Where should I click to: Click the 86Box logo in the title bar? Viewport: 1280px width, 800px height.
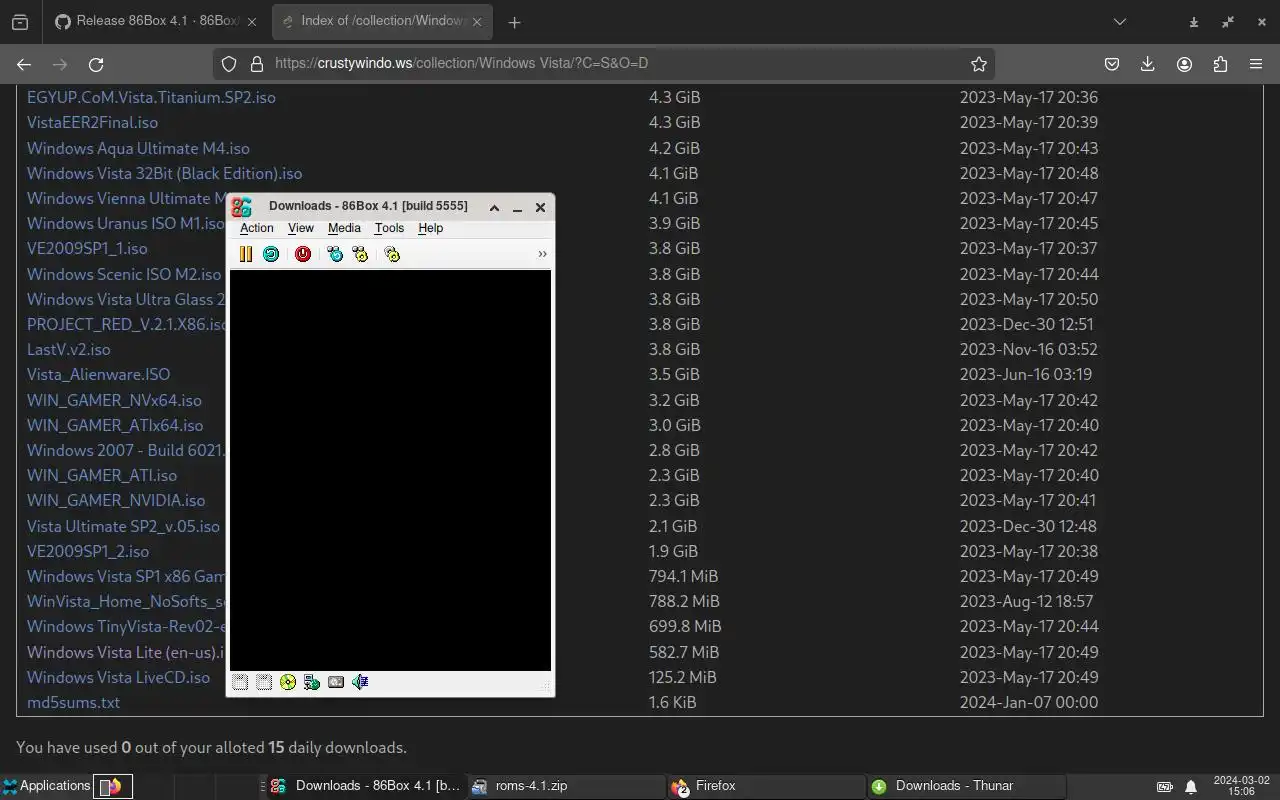[x=241, y=207]
